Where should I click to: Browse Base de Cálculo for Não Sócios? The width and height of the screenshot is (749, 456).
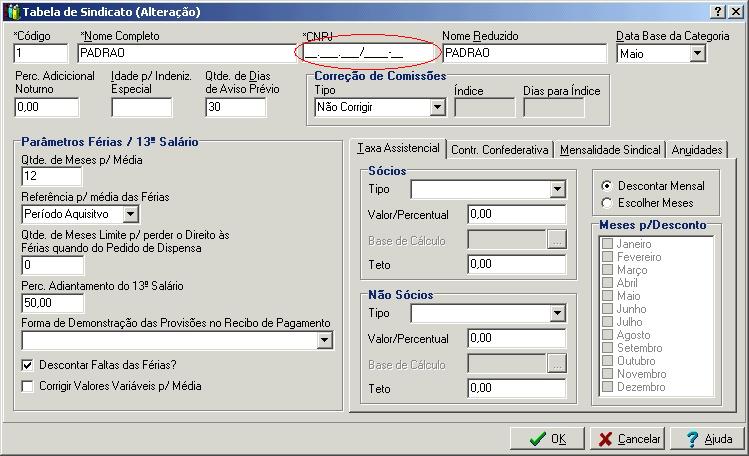[557, 364]
